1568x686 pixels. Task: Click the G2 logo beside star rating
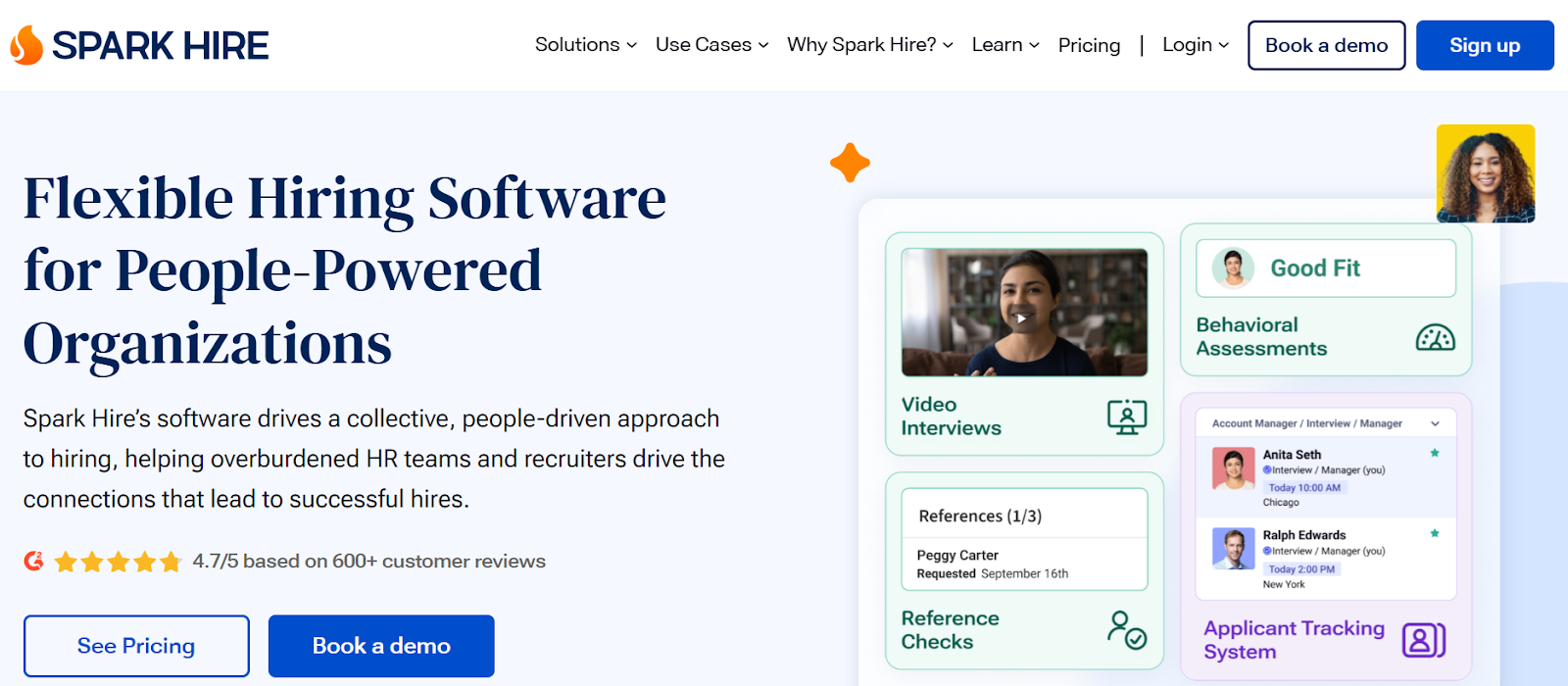34,562
